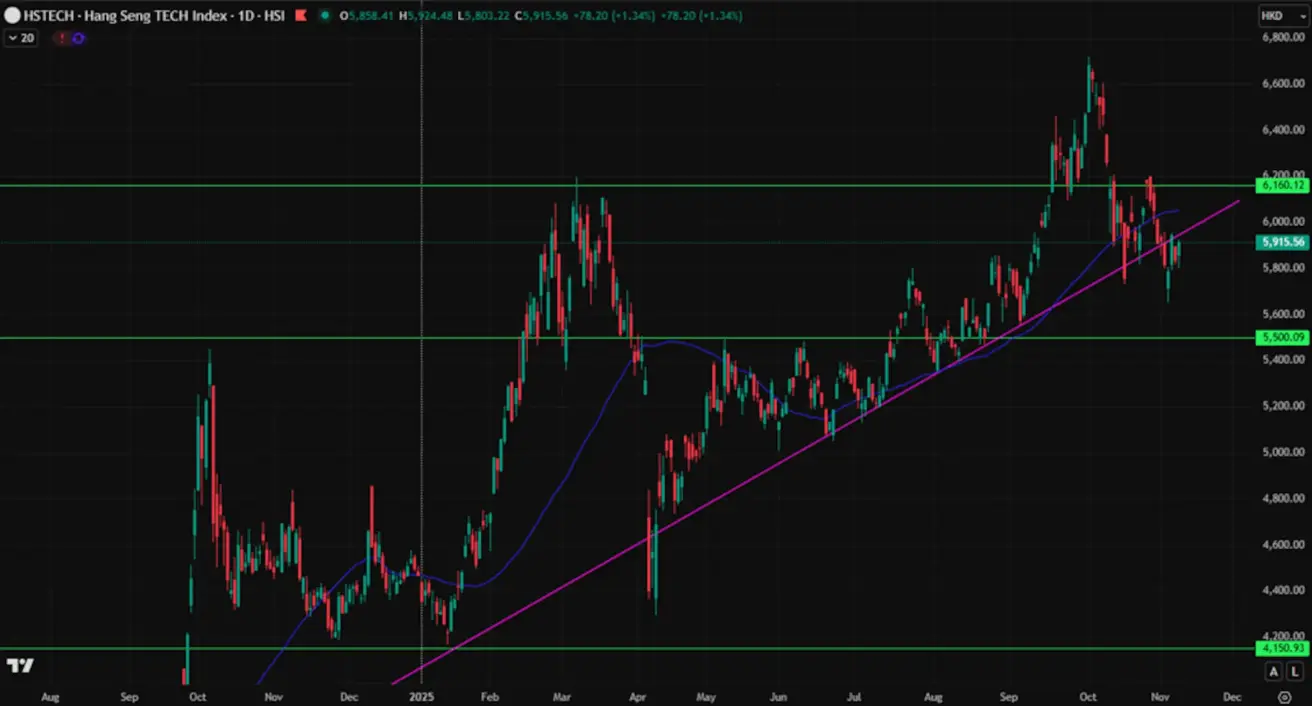Toggle log scale with the L button
The width and height of the screenshot is (1312, 706).
(1296, 671)
